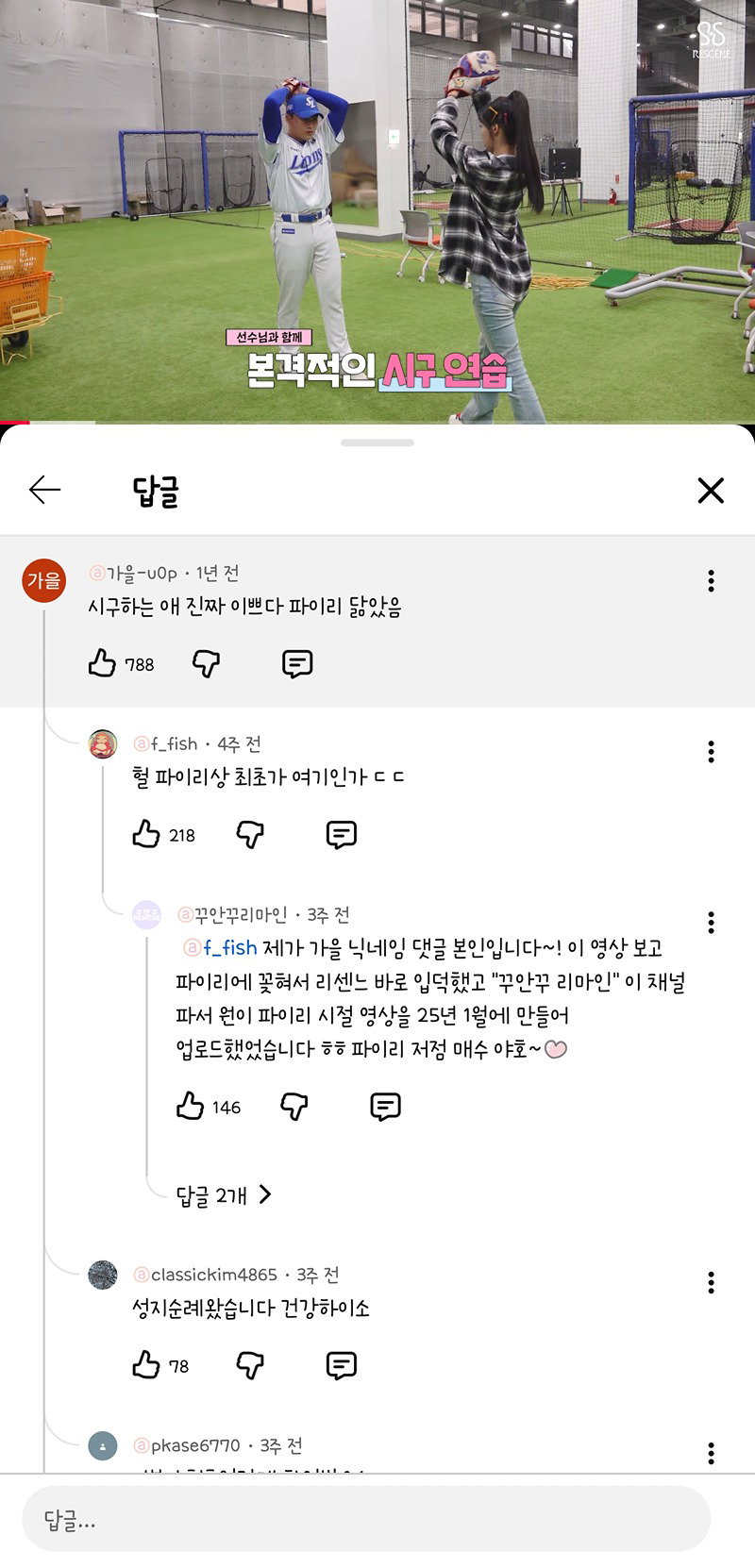The width and height of the screenshot is (755, 1568).
Task: Open the @f_fish mention link
Action: (x=220, y=947)
